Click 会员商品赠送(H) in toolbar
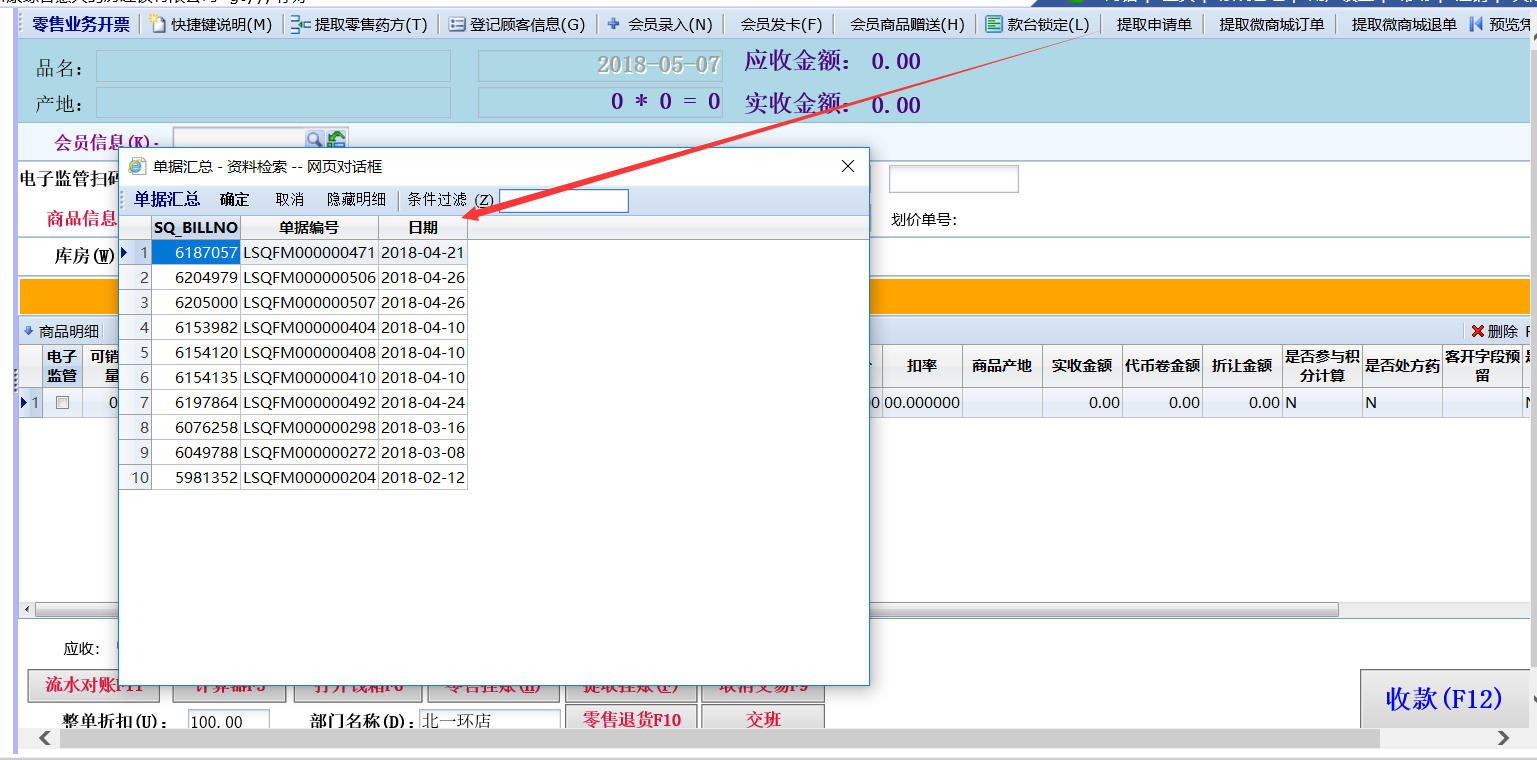 point(907,24)
